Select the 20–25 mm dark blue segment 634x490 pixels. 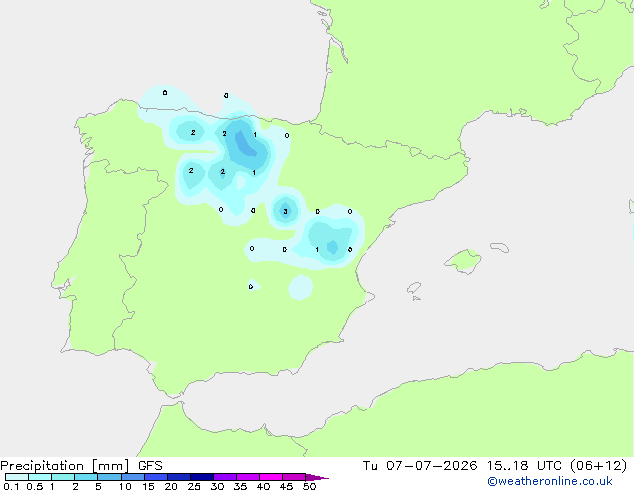(x=179, y=477)
